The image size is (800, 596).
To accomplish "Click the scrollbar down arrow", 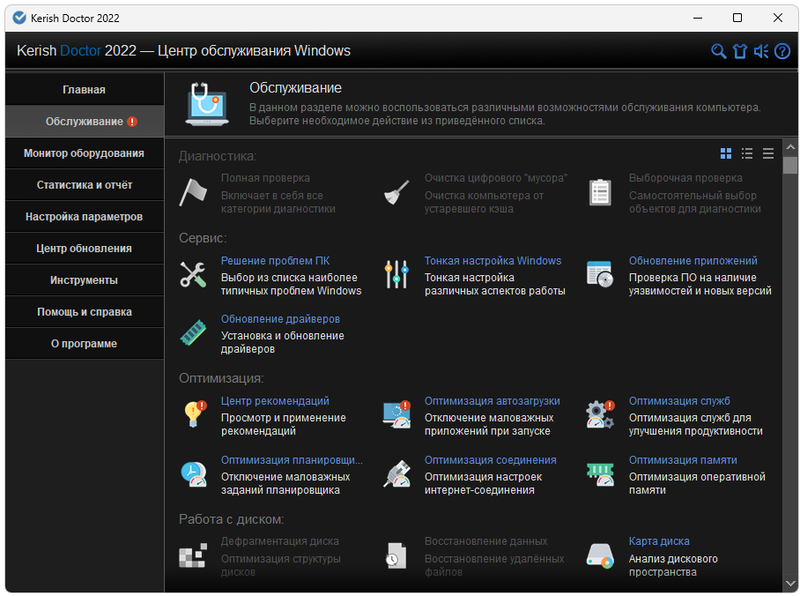I will coord(790,583).
